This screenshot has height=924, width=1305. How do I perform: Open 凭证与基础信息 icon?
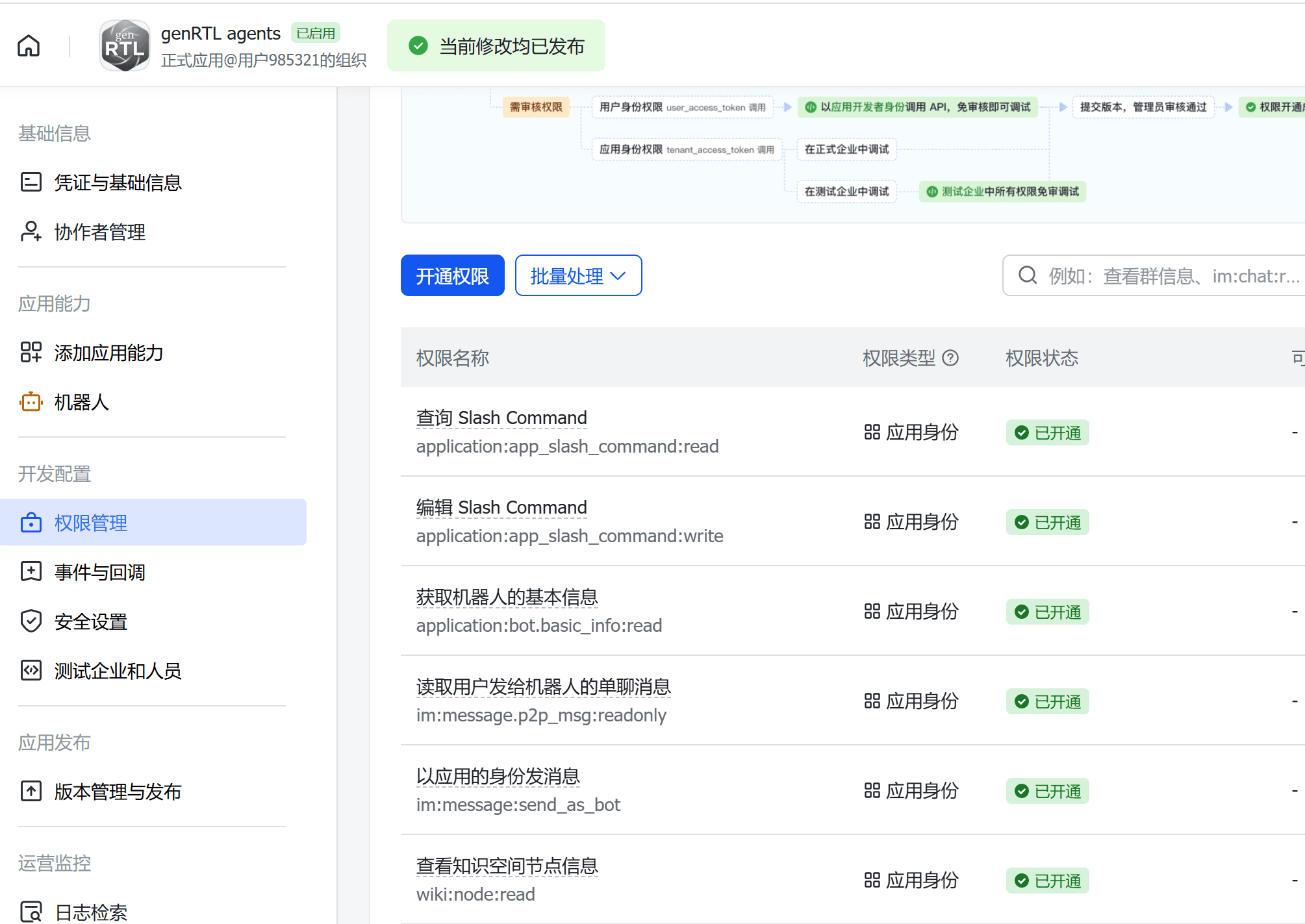[31, 182]
